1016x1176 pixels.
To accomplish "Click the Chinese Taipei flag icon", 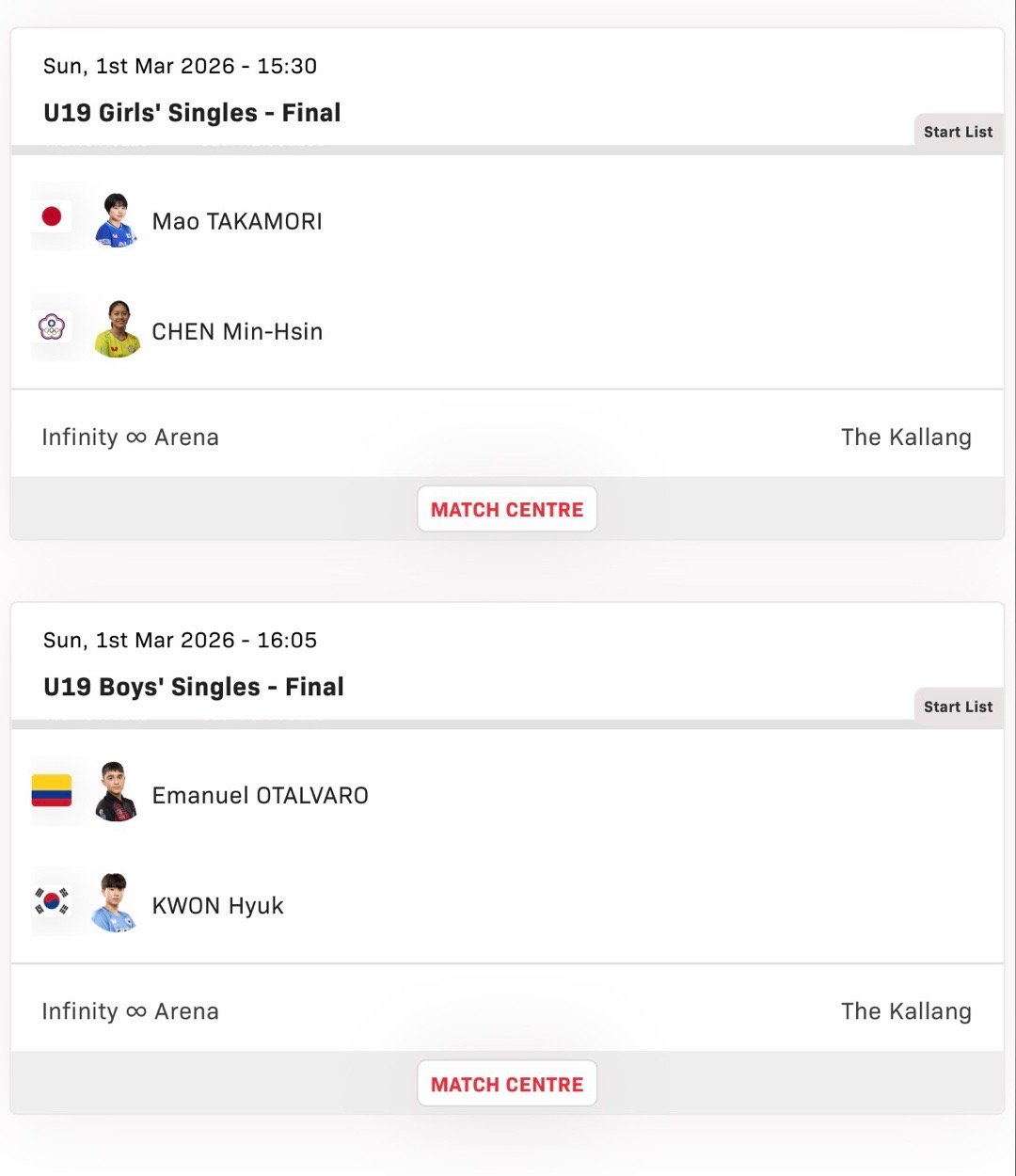I will click(52, 327).
